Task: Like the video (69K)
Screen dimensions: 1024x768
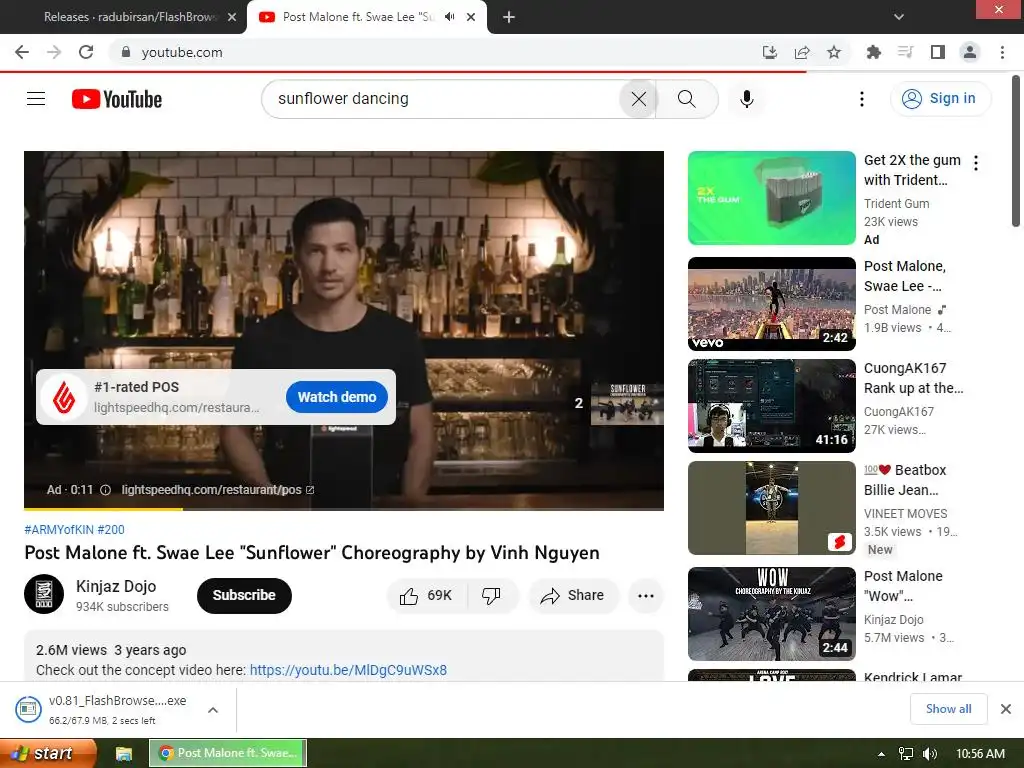Action: coord(427,595)
